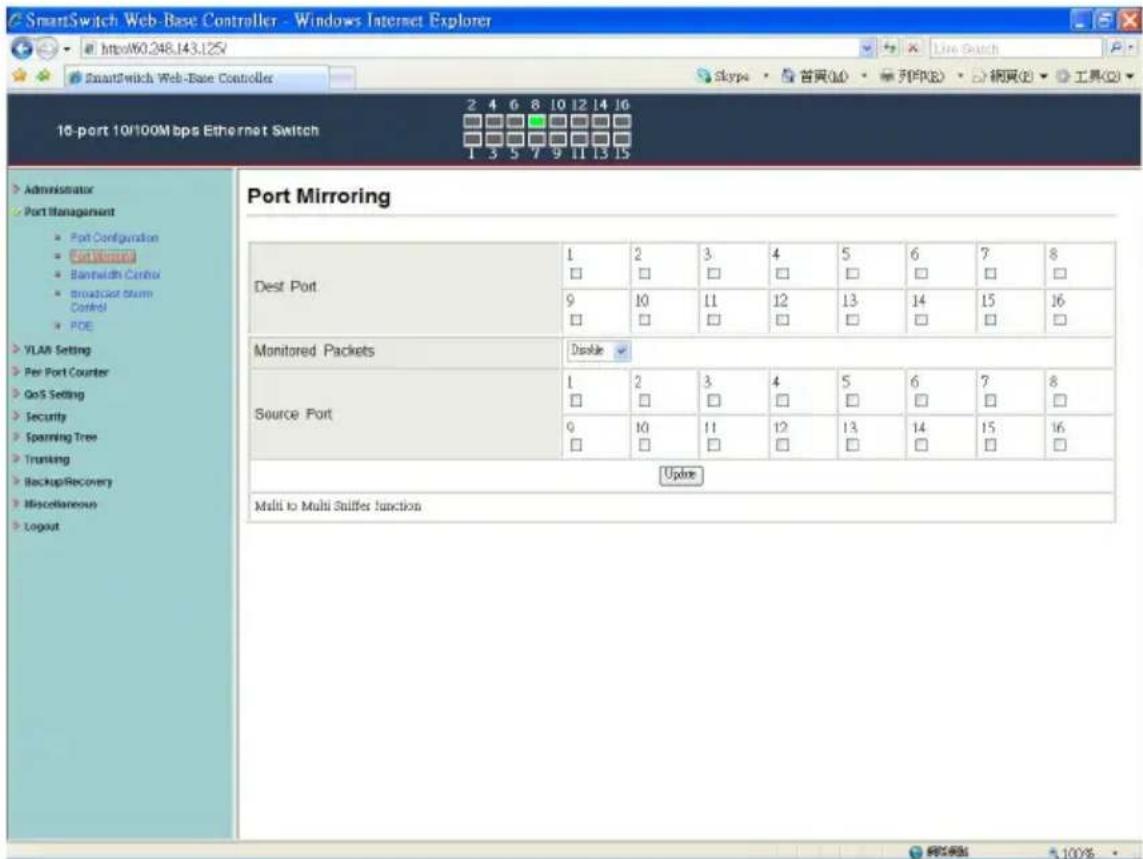This screenshot has width=1143, height=859.
Task: Expand the QoS Setting section
Action: pos(48,394)
